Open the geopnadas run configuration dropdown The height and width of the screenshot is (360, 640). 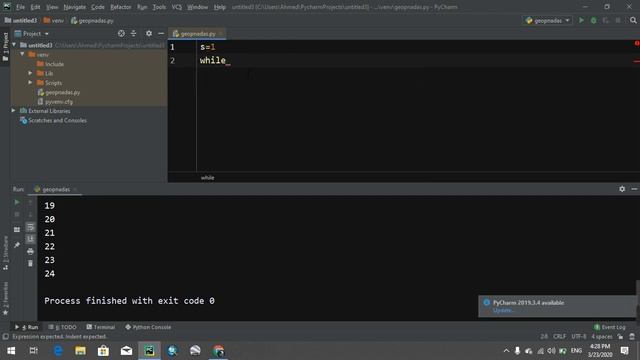[x=547, y=20]
